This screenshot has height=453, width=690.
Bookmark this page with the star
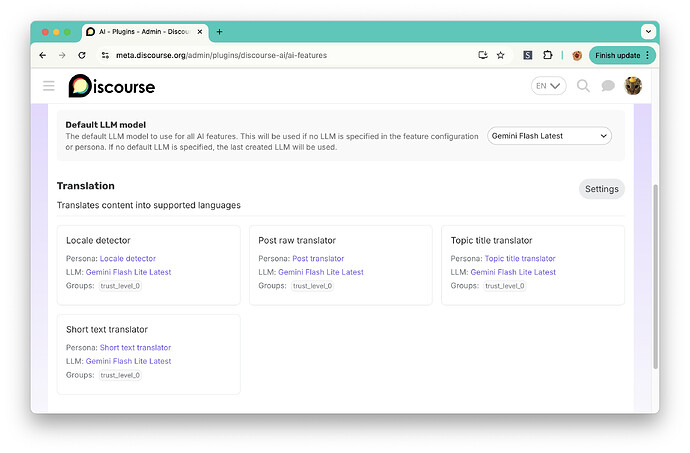coord(501,55)
